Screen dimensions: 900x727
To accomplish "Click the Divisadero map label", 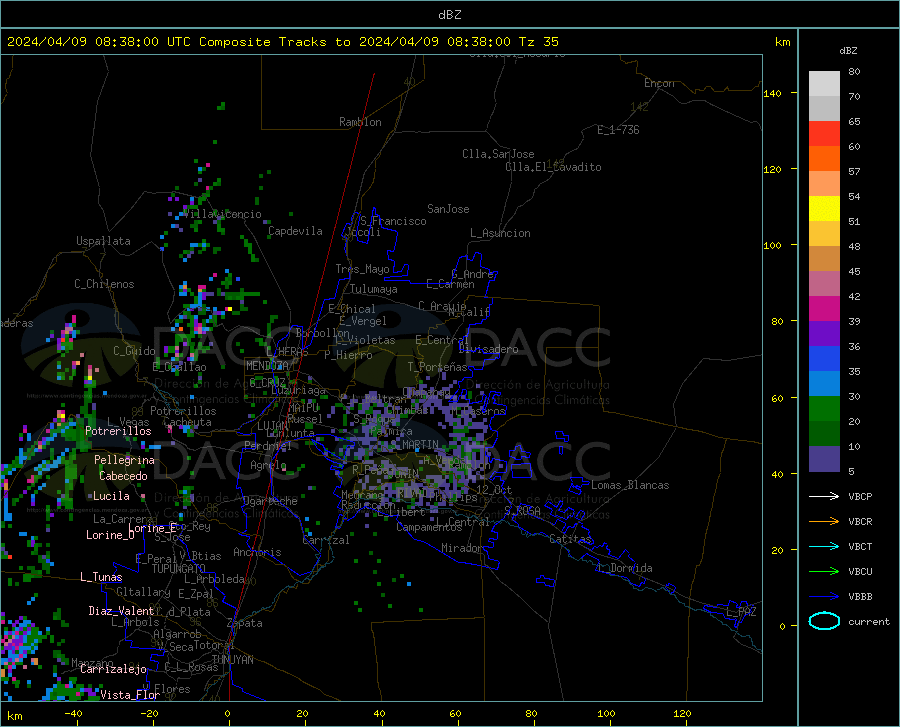I will (x=488, y=349).
